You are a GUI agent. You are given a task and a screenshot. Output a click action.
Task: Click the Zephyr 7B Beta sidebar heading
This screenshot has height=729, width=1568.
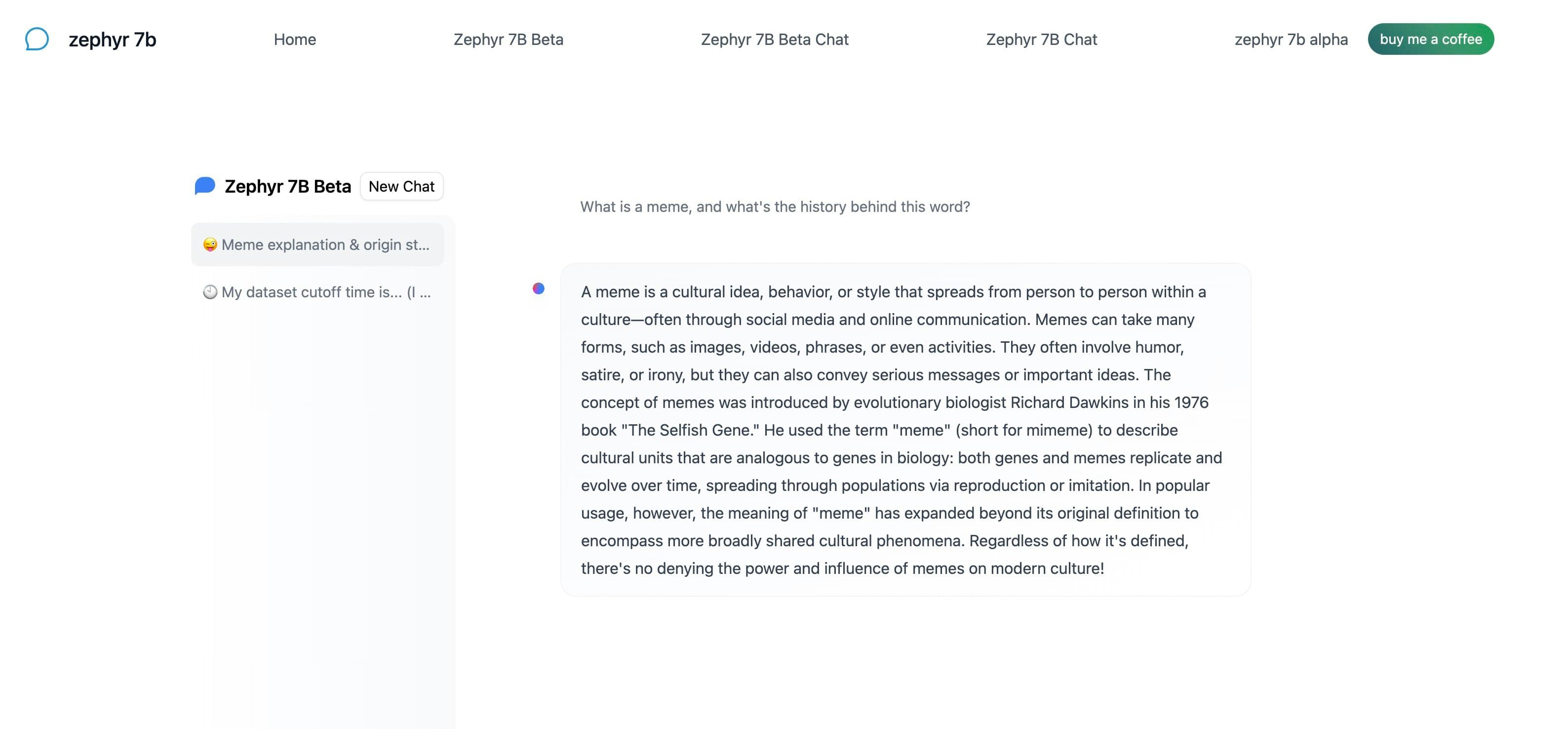pos(287,186)
